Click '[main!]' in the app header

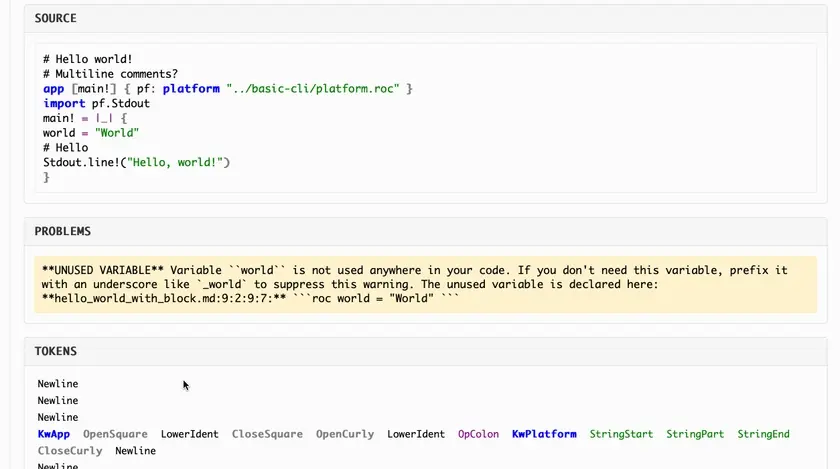click(x=94, y=88)
